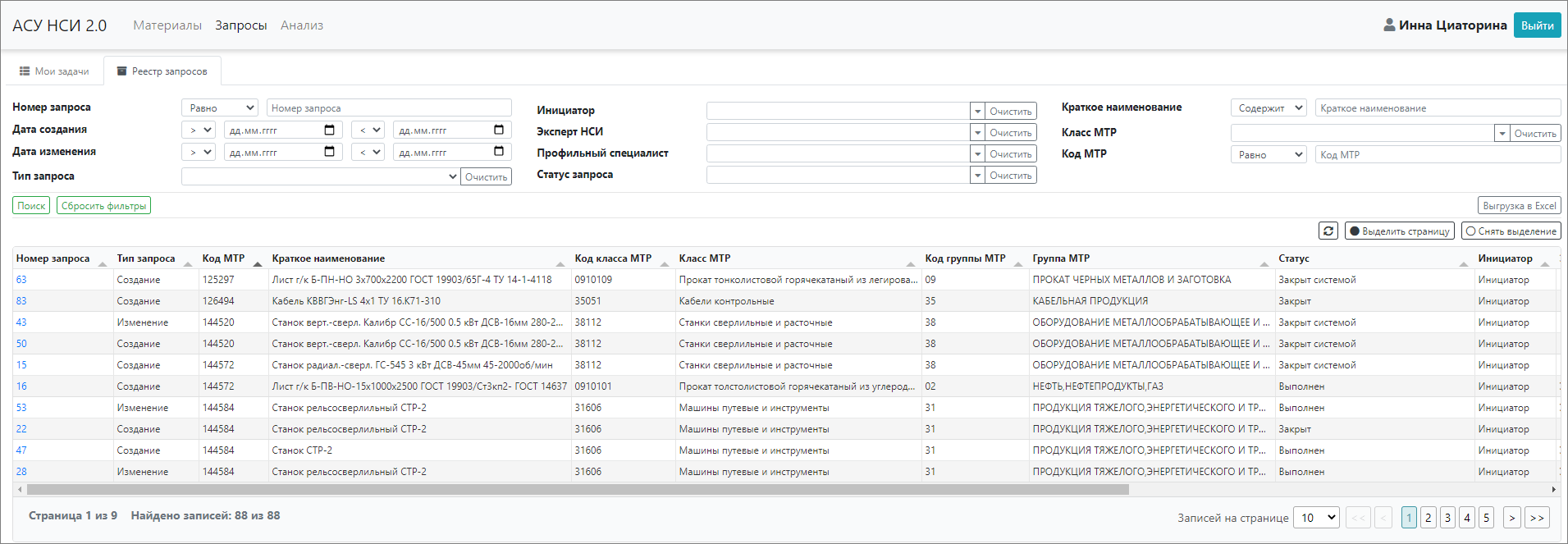Click the Поиск button
1568x544 pixels.
(31, 206)
